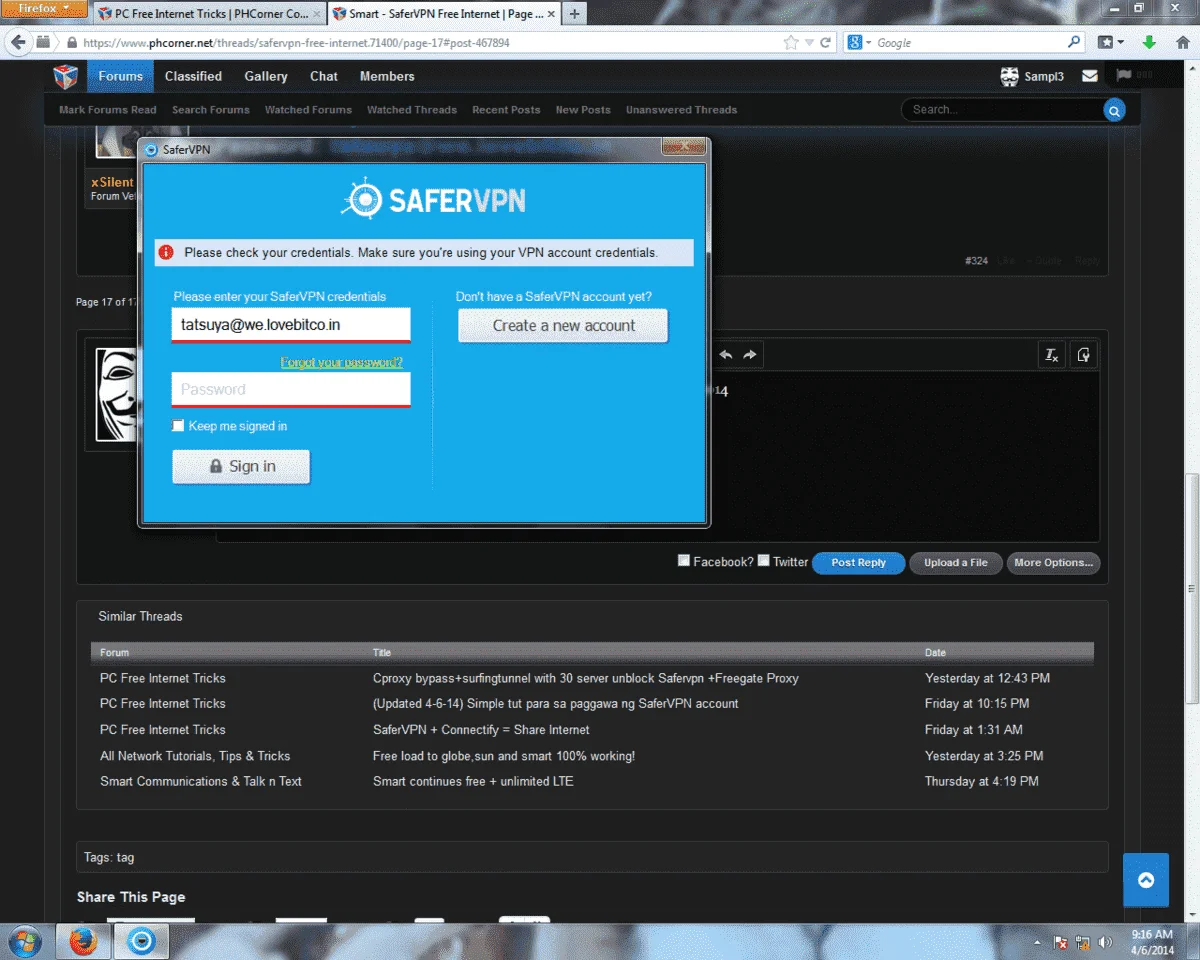Click Mark Forums Read link
The image size is (1200, 960).
pos(108,110)
